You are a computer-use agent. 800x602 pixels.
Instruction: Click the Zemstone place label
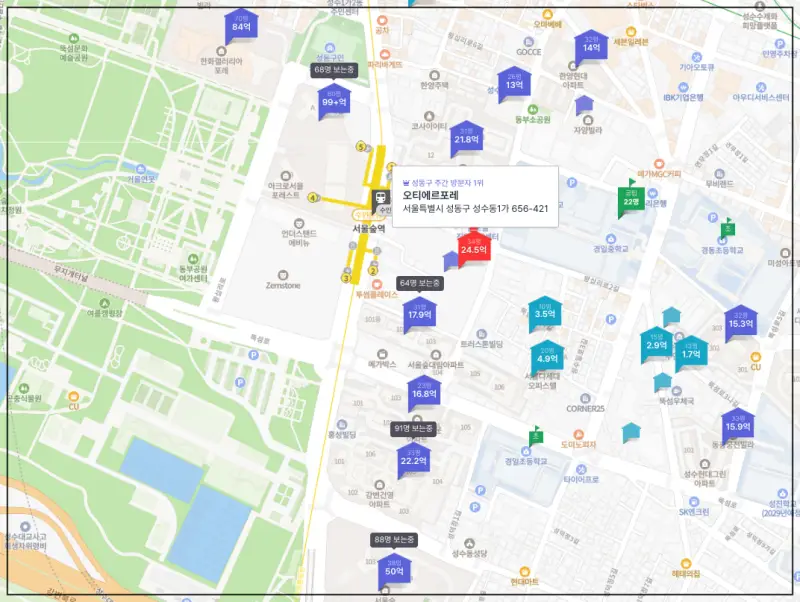[x=283, y=286]
